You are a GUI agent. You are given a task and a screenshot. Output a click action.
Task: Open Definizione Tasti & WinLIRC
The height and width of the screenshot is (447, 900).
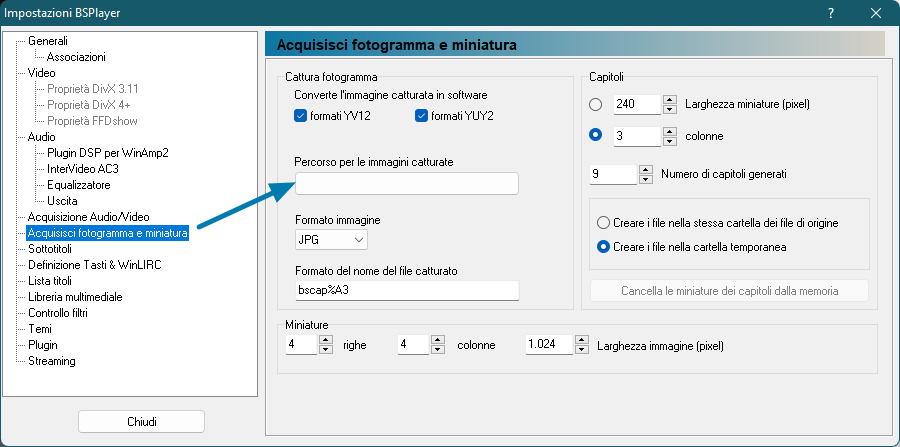pyautogui.click(x=95, y=265)
